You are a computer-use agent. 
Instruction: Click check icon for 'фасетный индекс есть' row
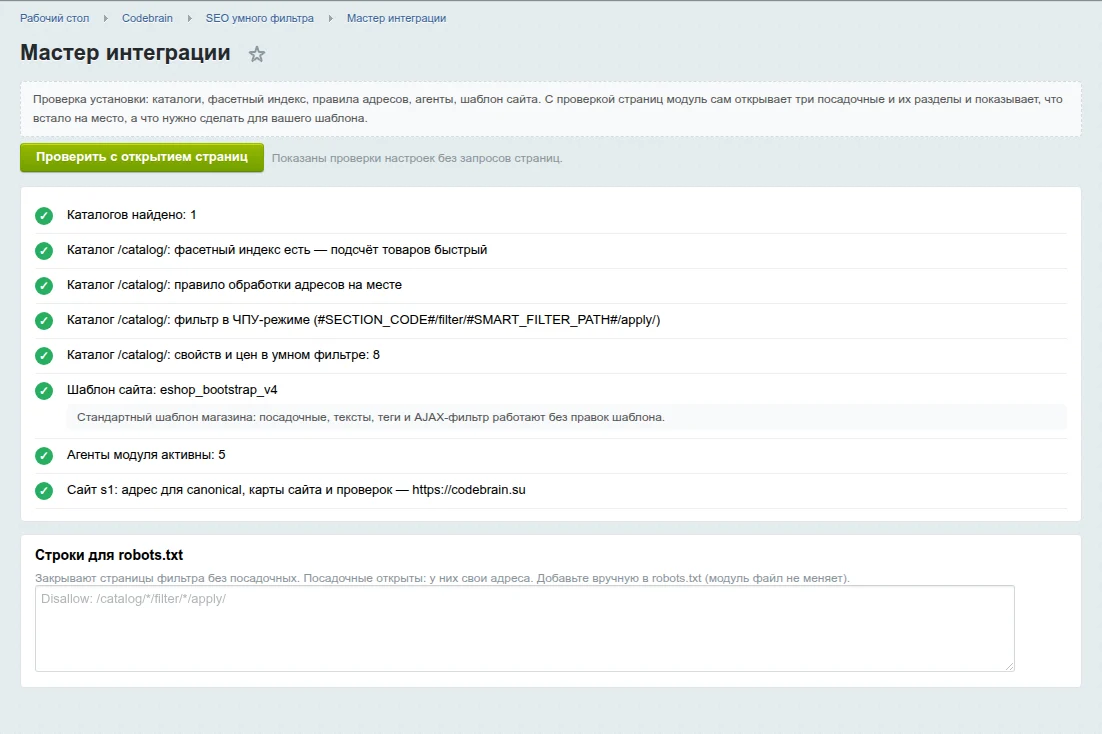pos(44,250)
